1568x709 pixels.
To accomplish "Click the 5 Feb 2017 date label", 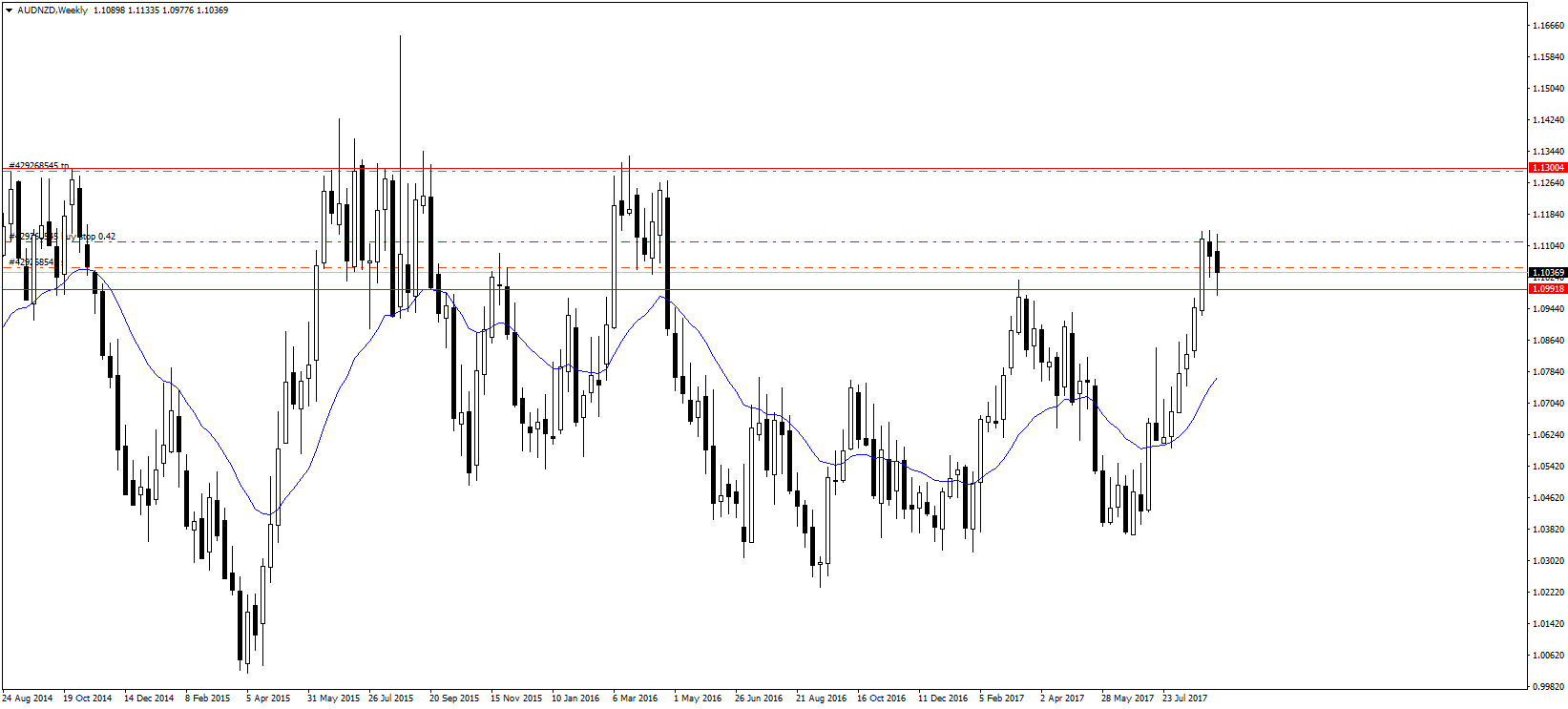I will [x=1001, y=699].
